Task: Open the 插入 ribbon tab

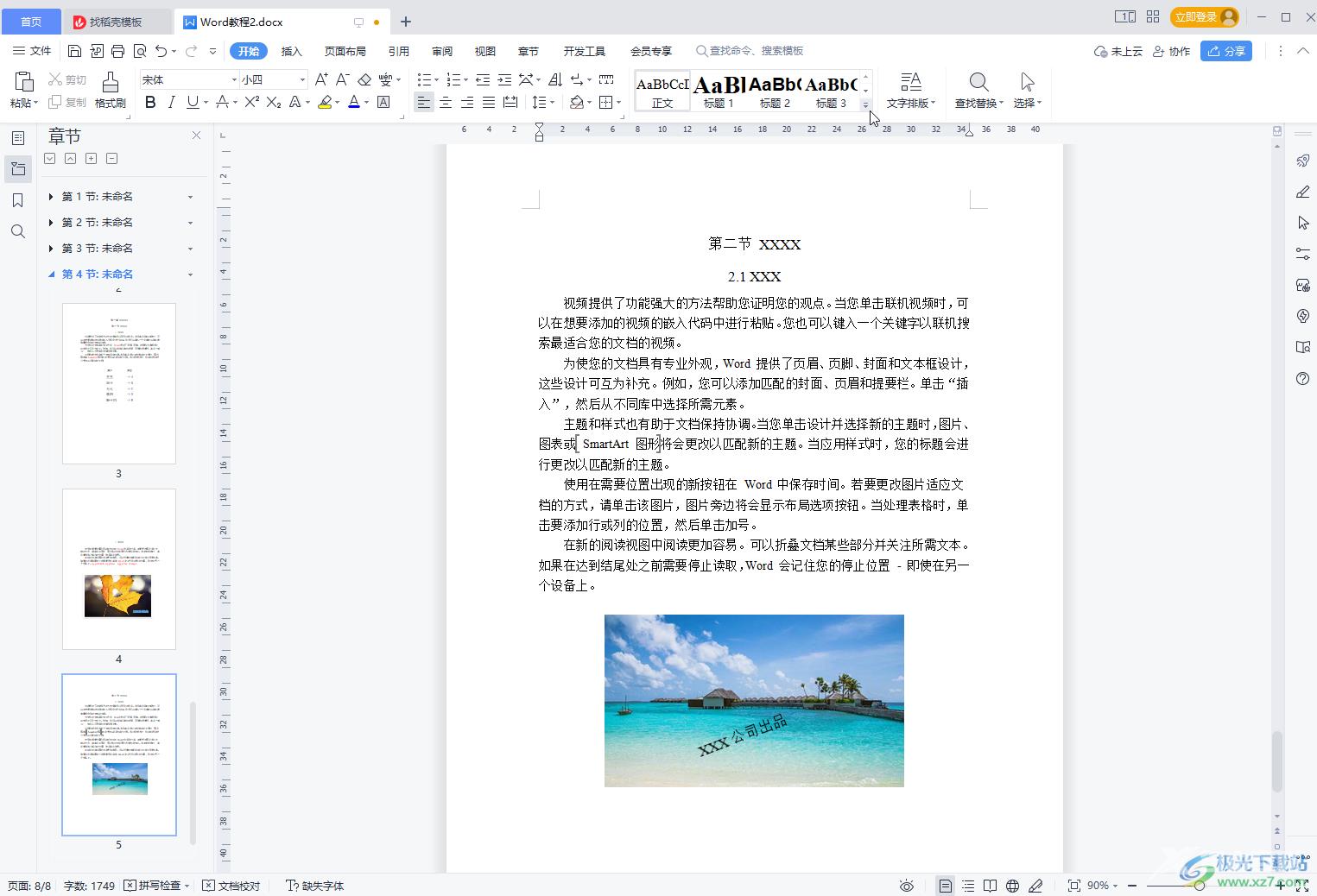Action: click(292, 51)
